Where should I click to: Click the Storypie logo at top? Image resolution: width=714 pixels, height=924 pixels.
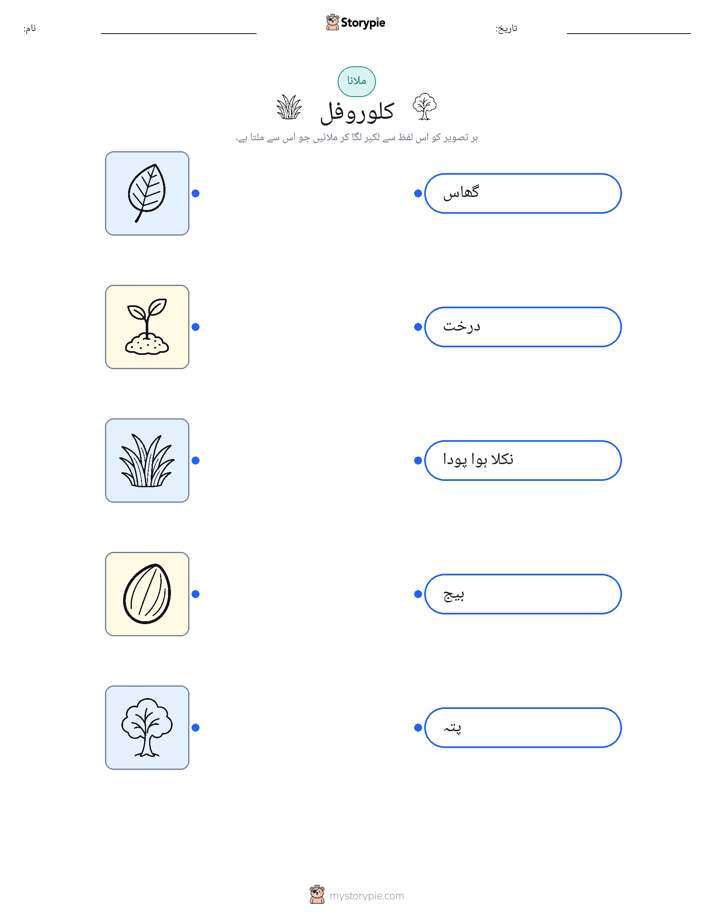(355, 22)
